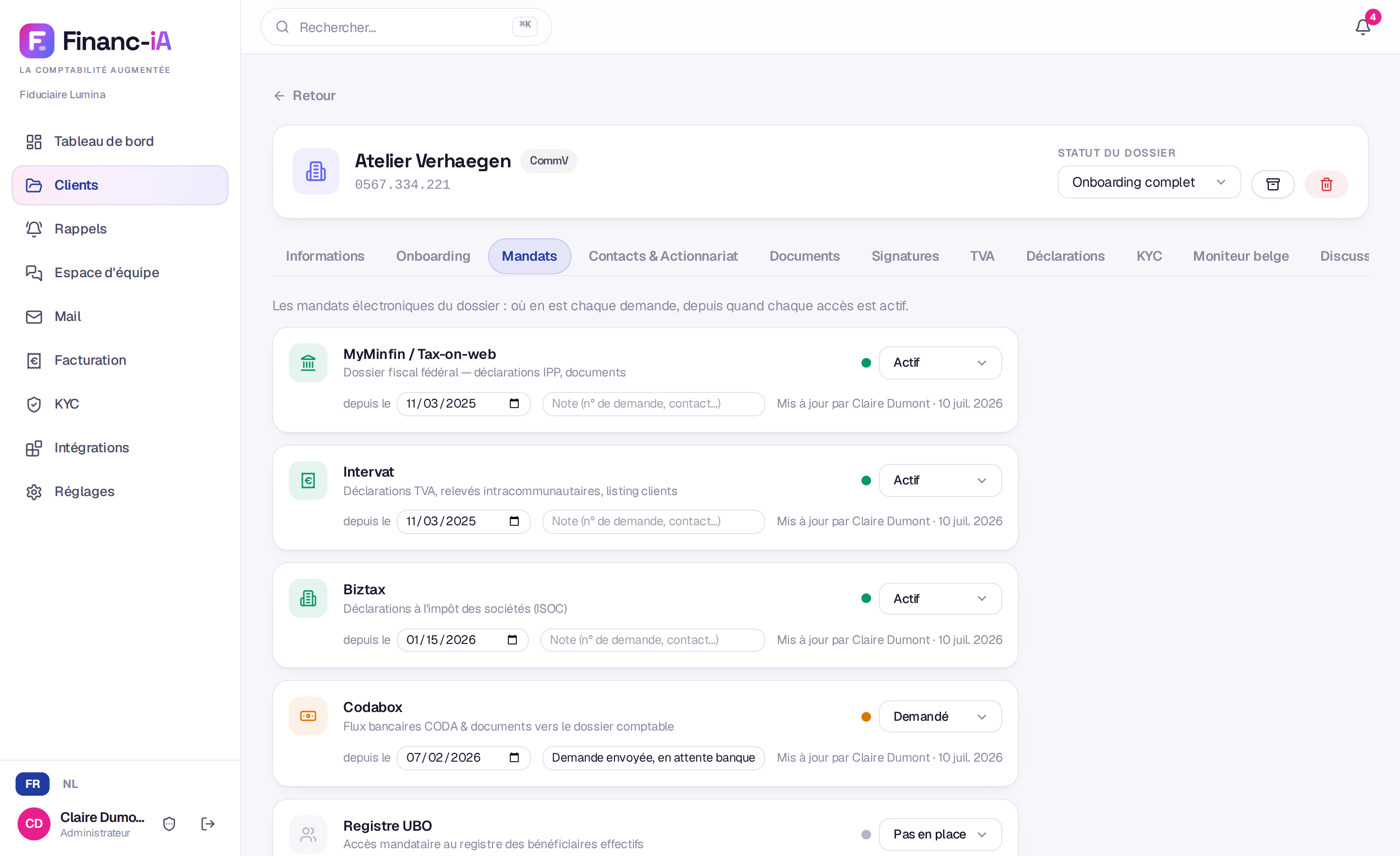Open calendar picker for Intervat date
The image size is (1400, 856).
coord(514,521)
